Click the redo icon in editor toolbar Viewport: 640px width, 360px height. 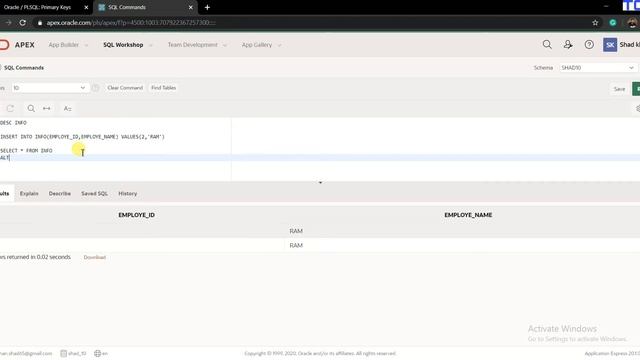(10, 108)
